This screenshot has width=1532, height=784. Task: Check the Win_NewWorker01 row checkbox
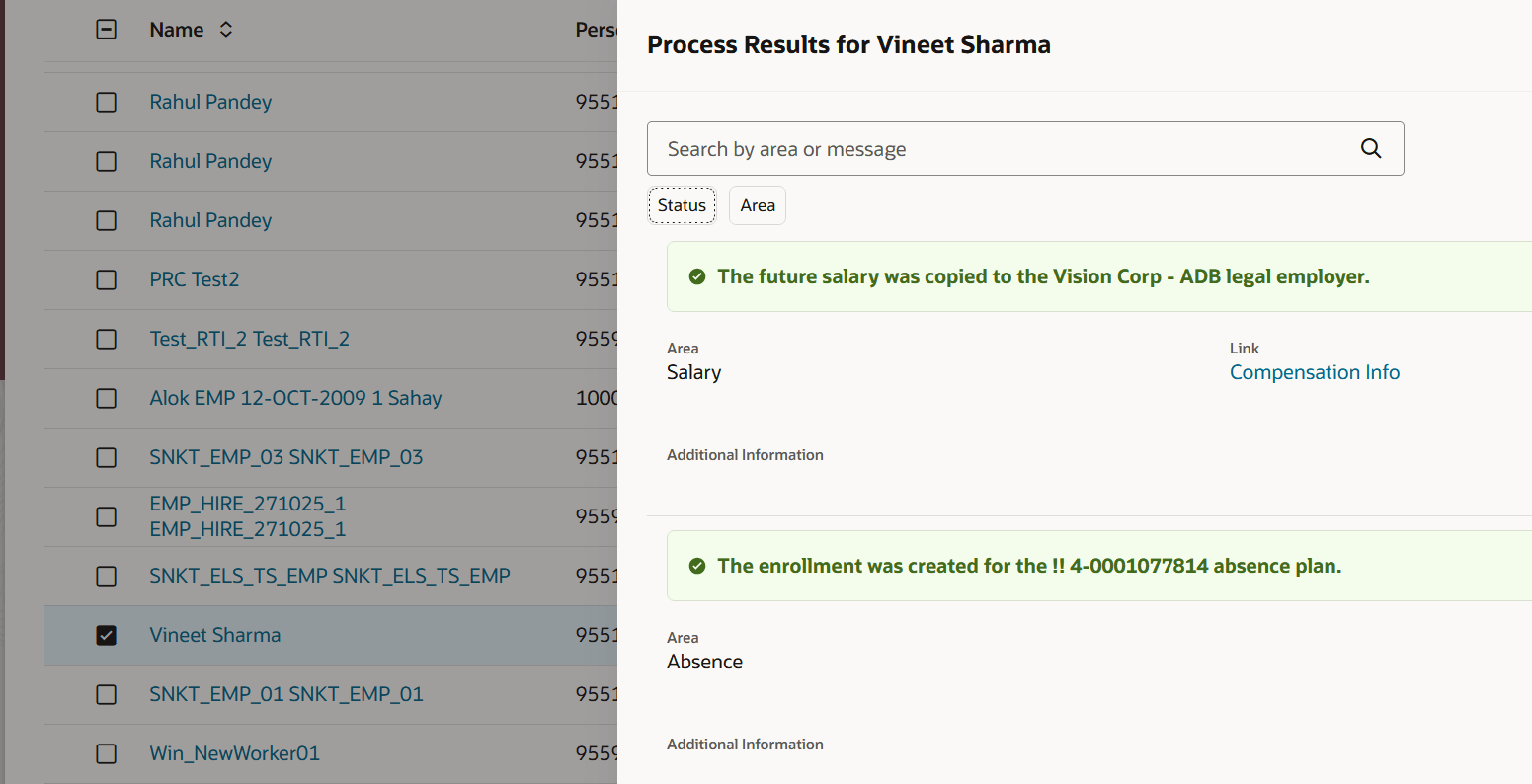[106, 753]
